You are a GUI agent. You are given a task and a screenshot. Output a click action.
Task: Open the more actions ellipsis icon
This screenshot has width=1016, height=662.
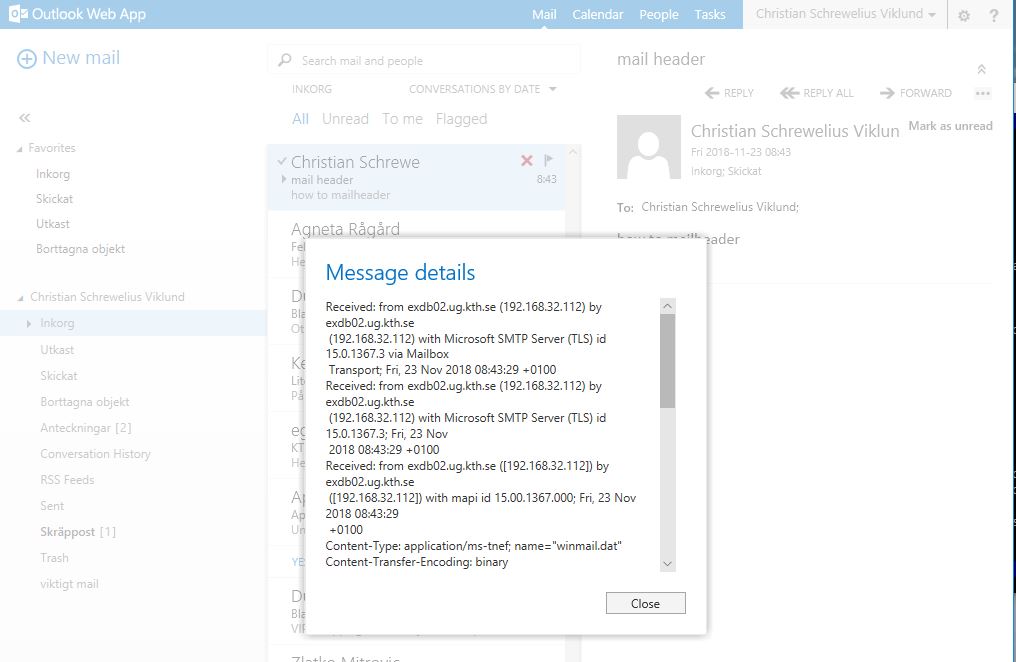click(x=982, y=92)
